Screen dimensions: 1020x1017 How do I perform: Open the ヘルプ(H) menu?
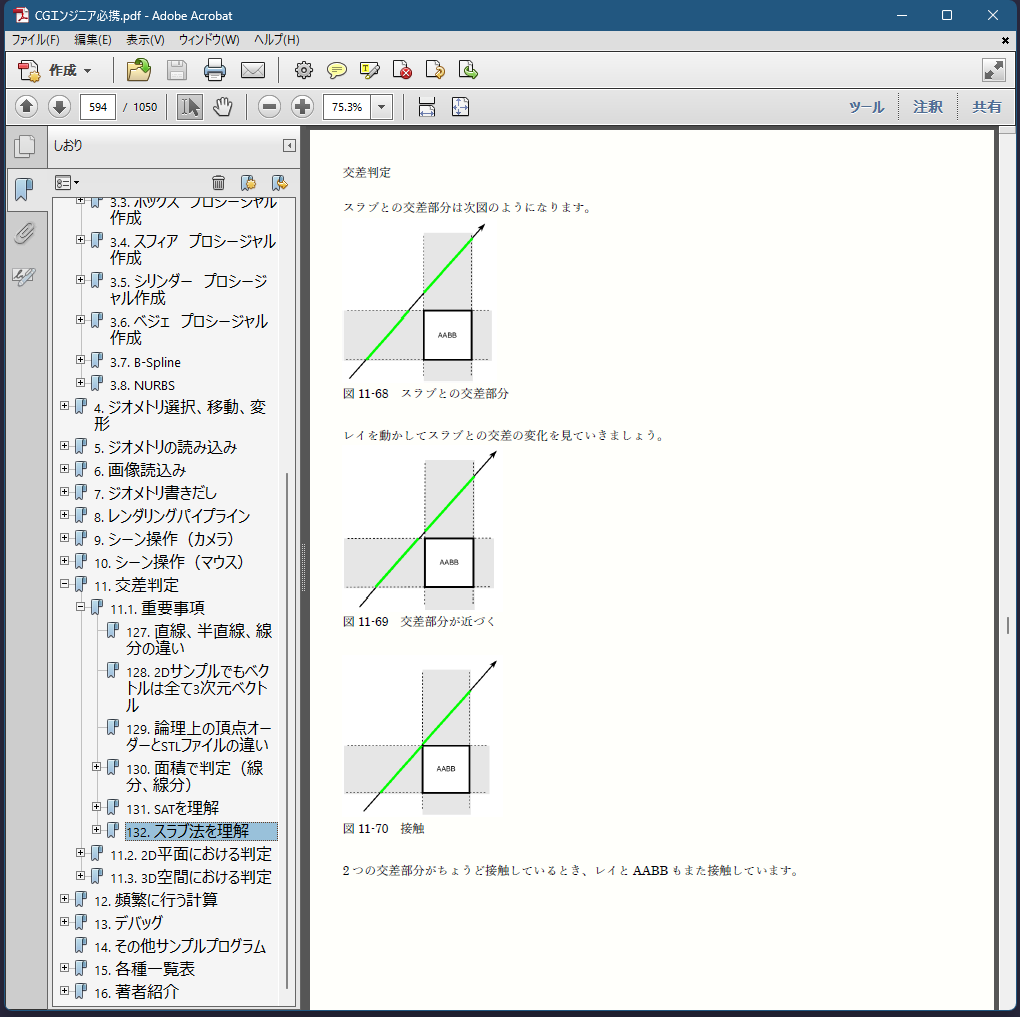point(276,40)
